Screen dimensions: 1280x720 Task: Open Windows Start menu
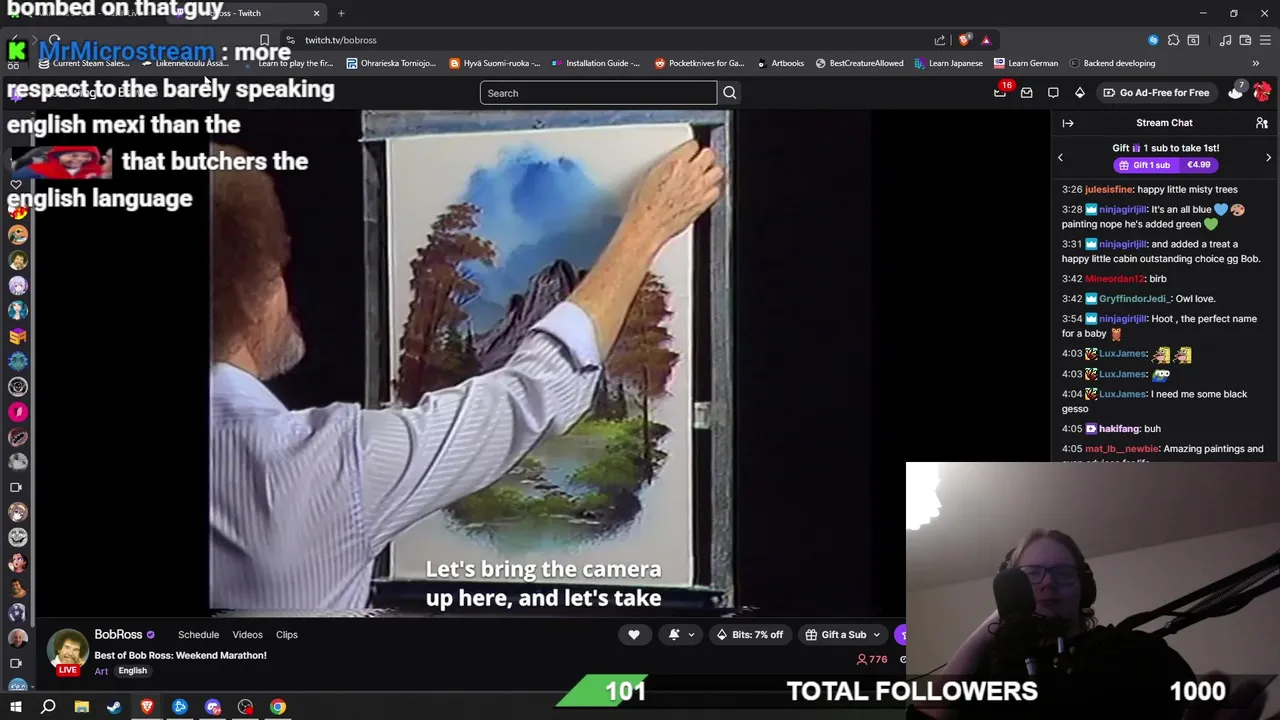point(15,707)
